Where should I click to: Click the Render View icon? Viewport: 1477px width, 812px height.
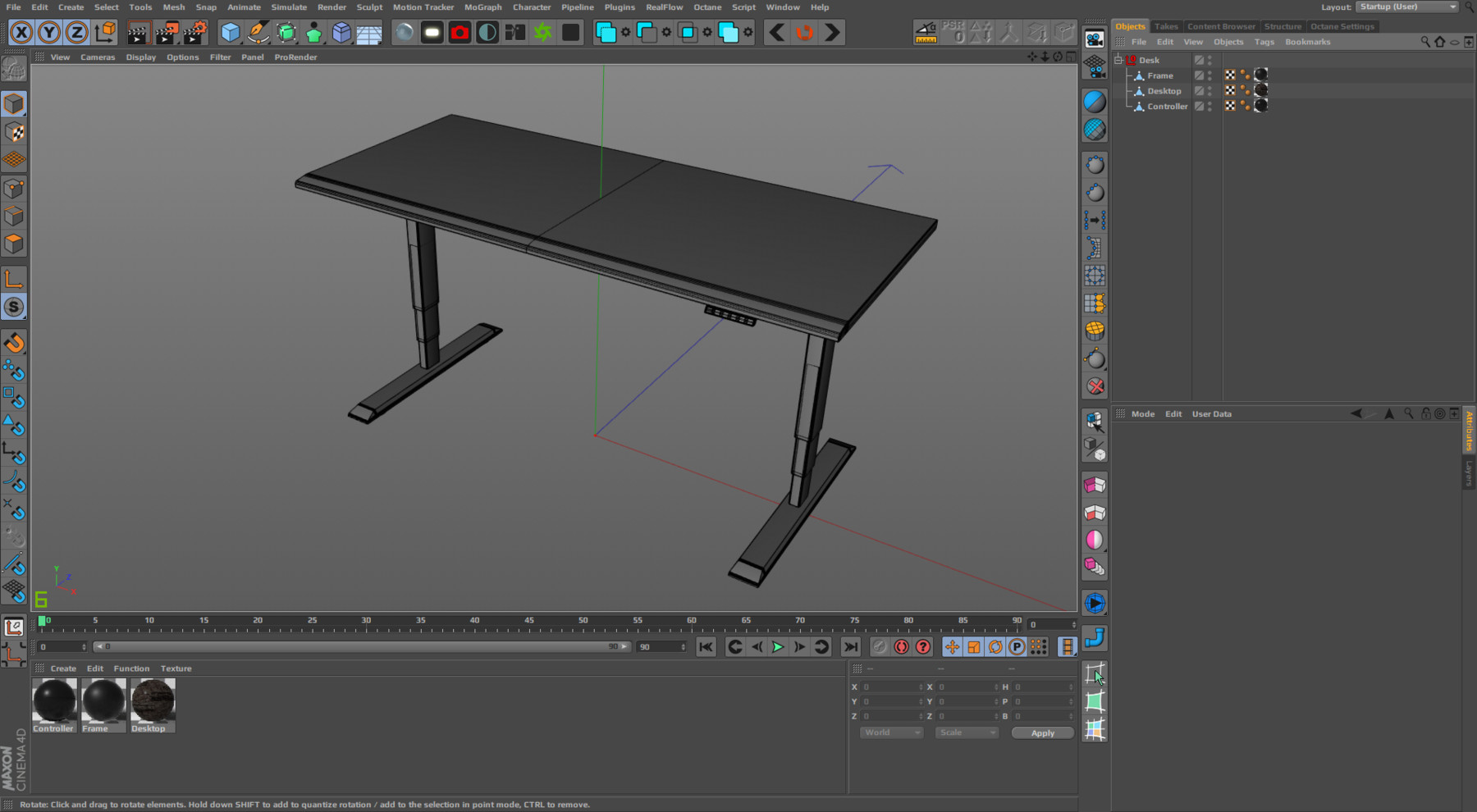pos(139,32)
